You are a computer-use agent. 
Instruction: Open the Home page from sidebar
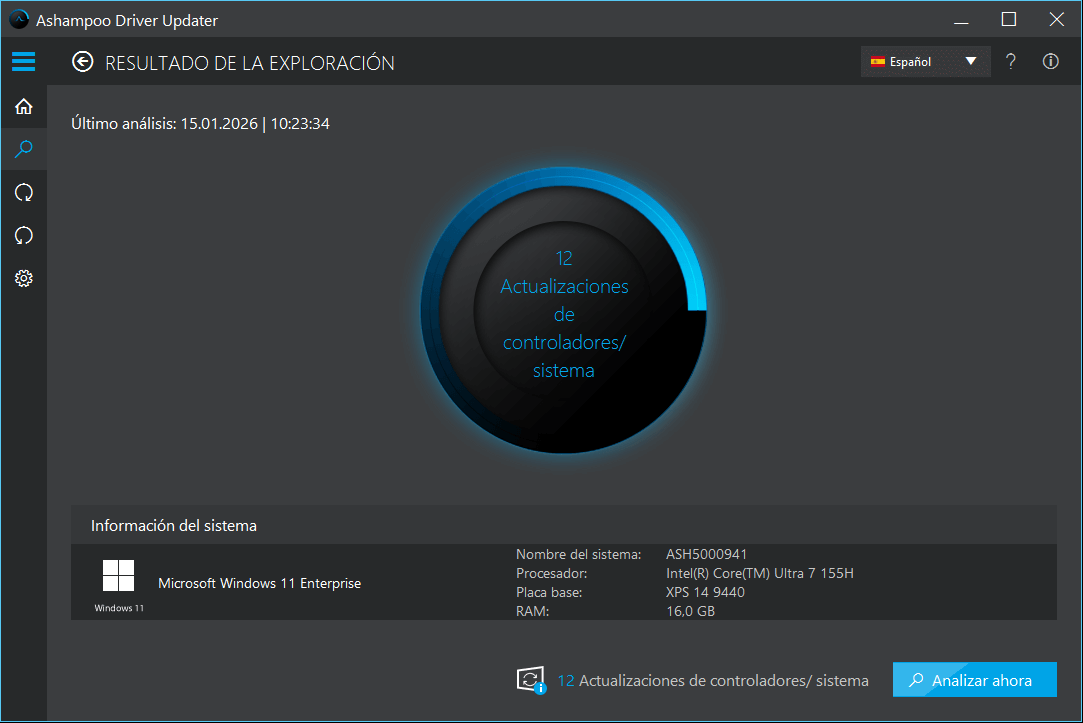pyautogui.click(x=23, y=106)
